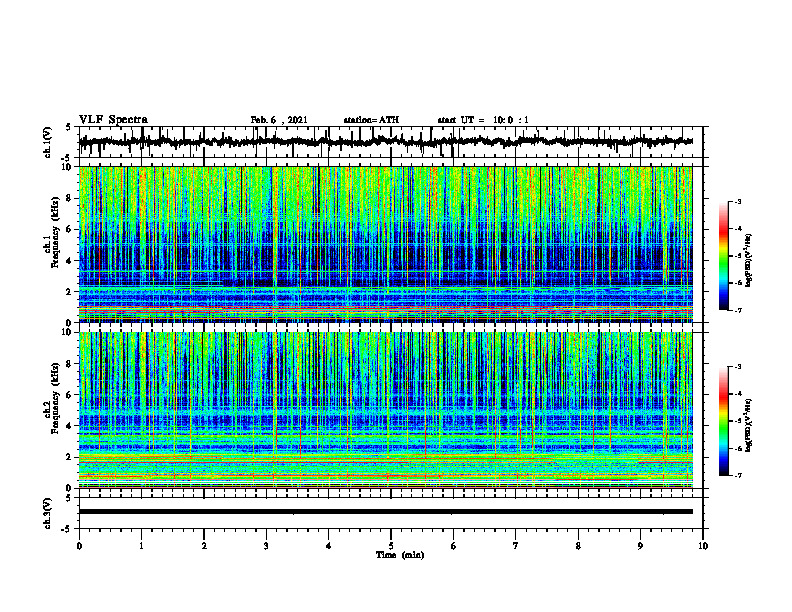The width and height of the screenshot is (792, 612).
Task: Click the "ch.3(V)" axis label
Action: click(x=48, y=514)
